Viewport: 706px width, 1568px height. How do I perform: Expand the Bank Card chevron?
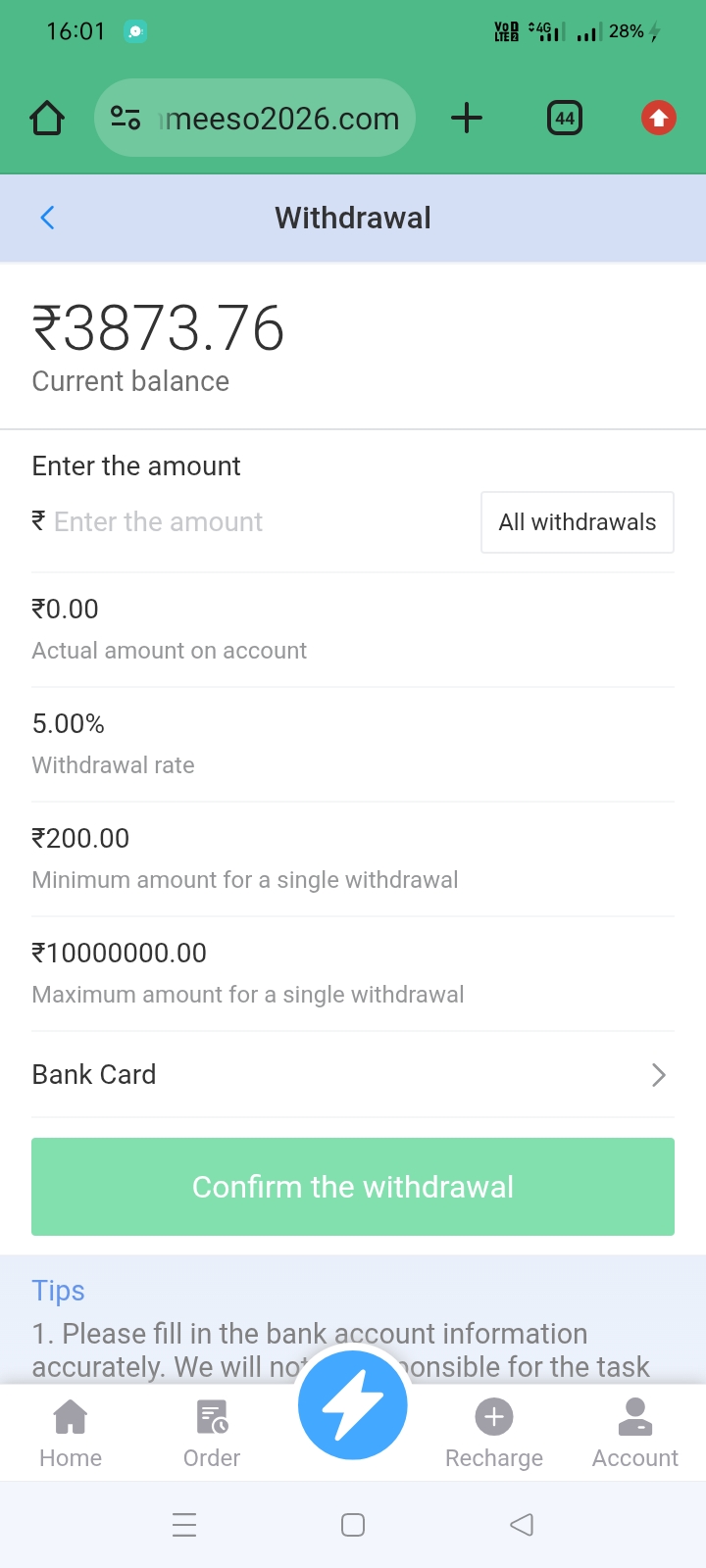[x=658, y=1075]
